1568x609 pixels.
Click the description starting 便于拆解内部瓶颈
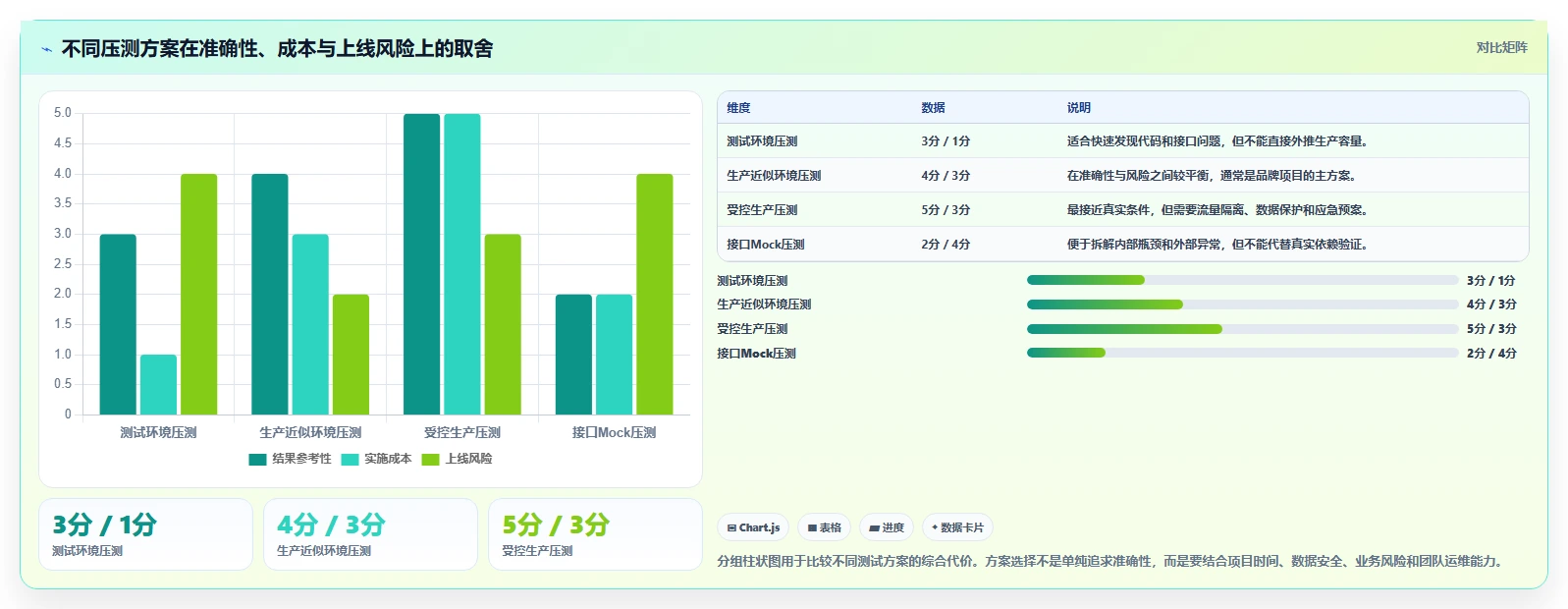click(x=1218, y=245)
